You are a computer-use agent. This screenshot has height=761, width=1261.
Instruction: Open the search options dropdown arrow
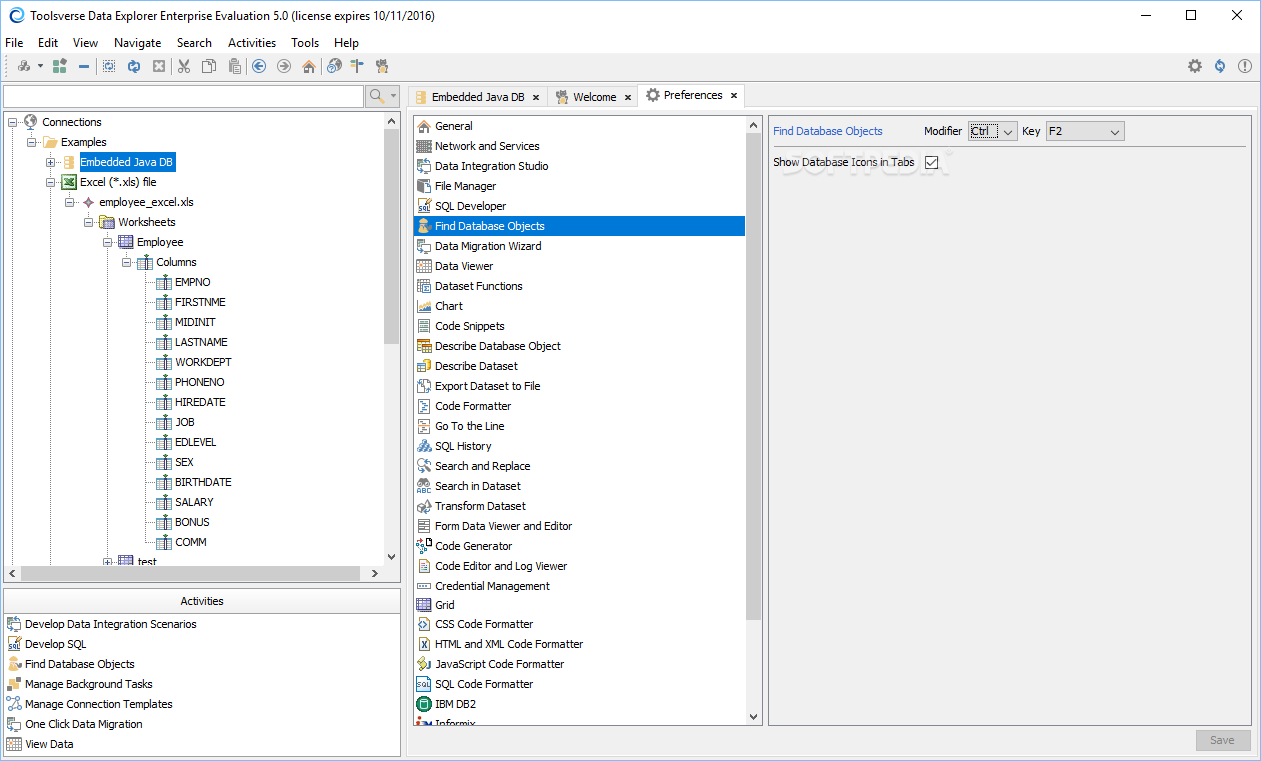(x=393, y=96)
